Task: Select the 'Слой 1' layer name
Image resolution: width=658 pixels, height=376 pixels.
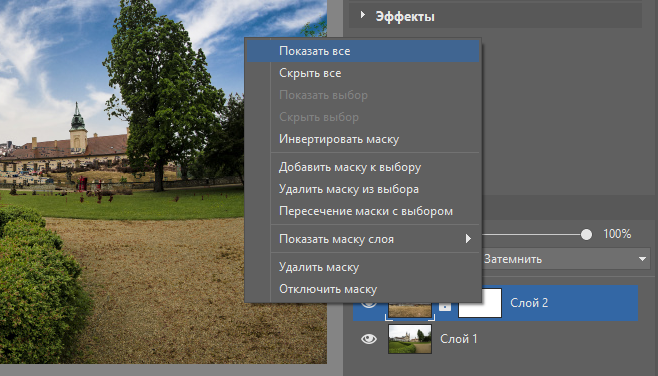Action: 459,339
